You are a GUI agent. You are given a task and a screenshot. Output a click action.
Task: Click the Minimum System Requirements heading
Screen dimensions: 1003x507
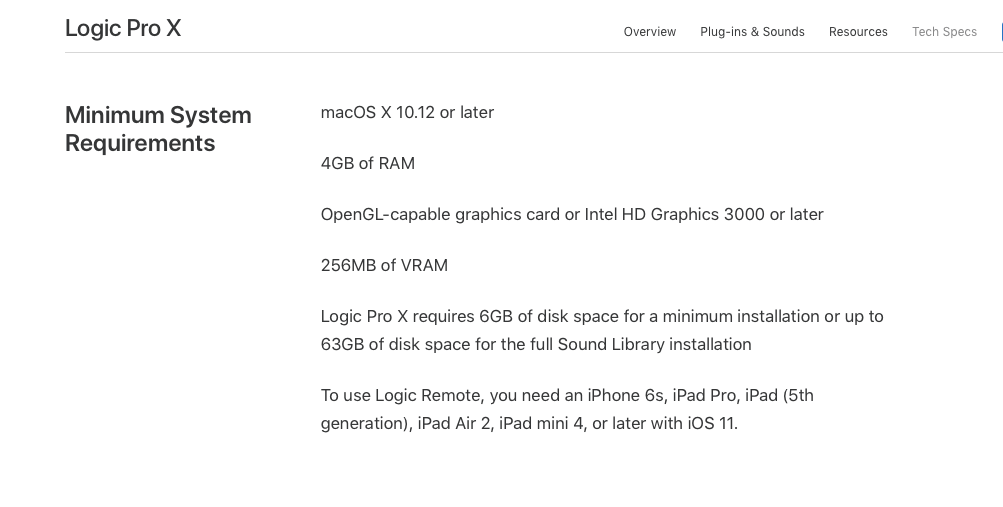tap(158, 129)
